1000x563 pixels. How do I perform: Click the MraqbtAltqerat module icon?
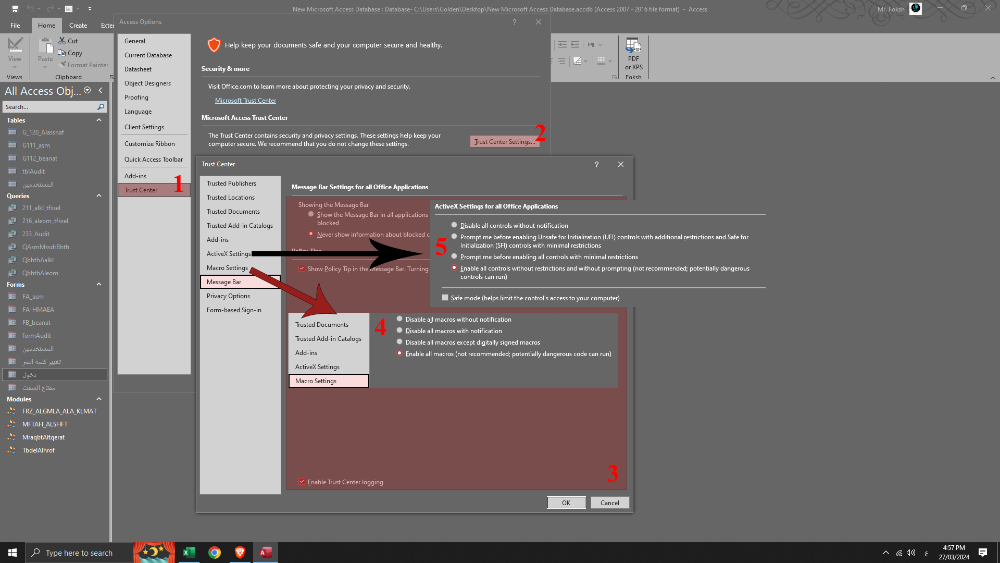[11, 437]
